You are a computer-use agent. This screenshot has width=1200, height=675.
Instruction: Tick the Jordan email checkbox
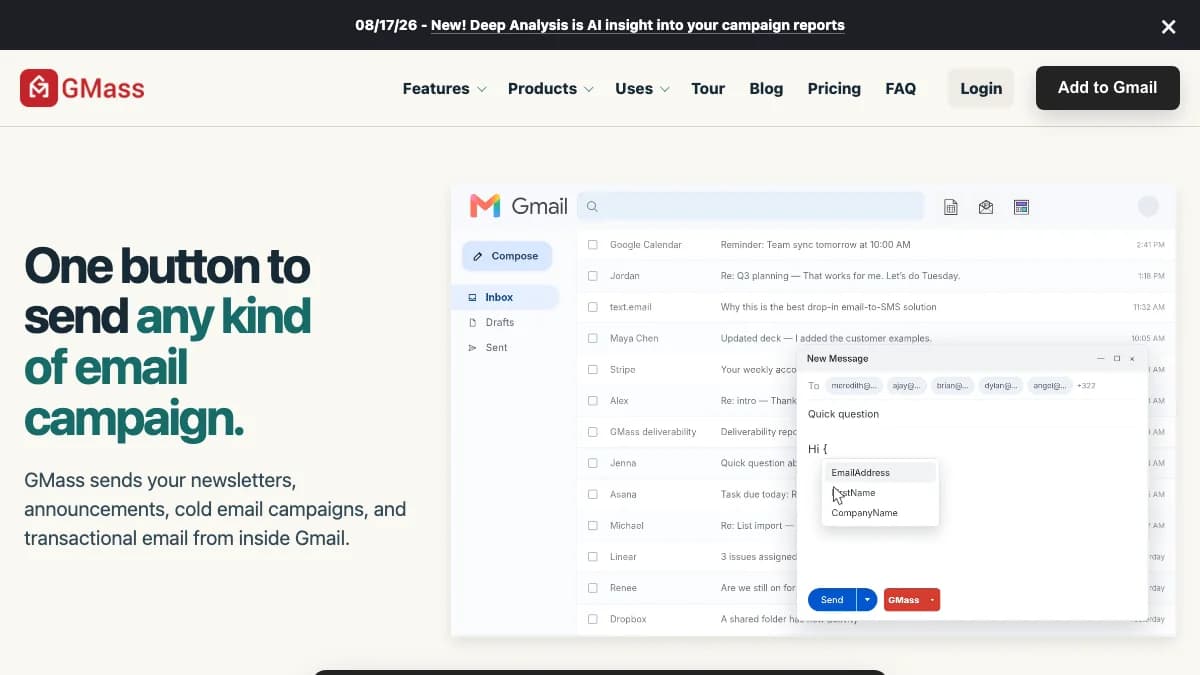tap(593, 276)
